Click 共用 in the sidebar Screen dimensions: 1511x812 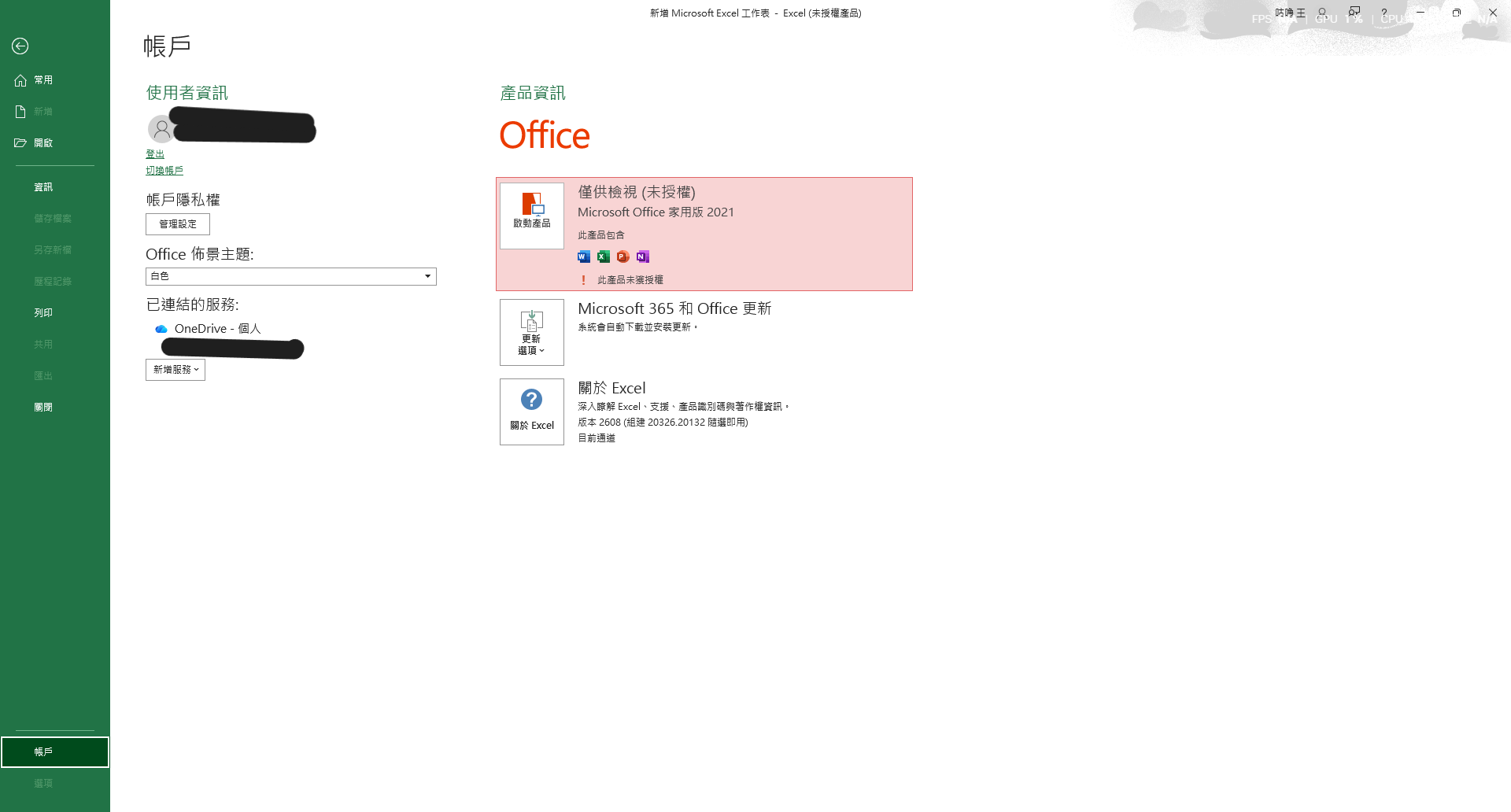pos(55,345)
